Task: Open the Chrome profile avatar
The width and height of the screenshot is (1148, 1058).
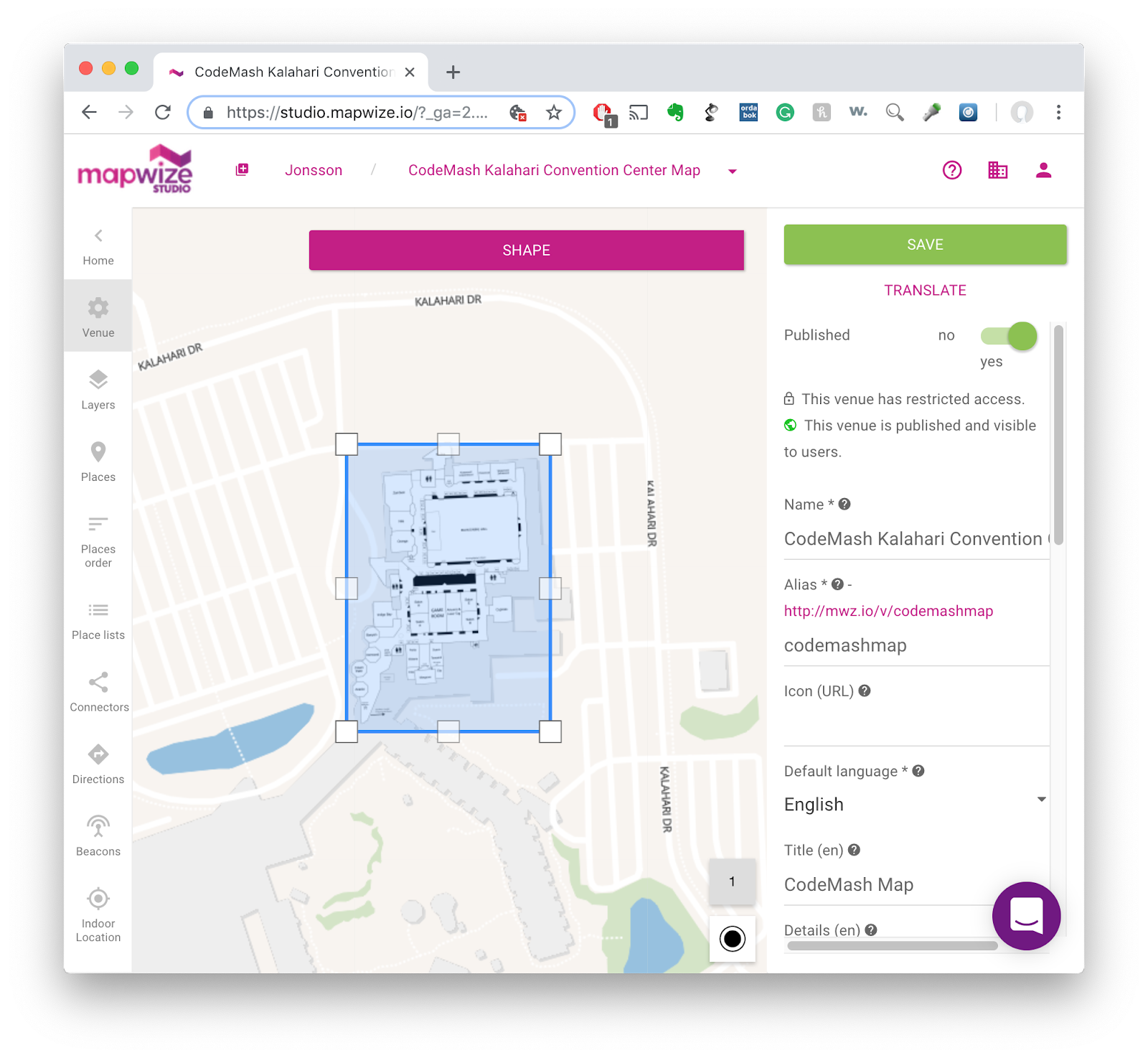Action: point(1022,112)
